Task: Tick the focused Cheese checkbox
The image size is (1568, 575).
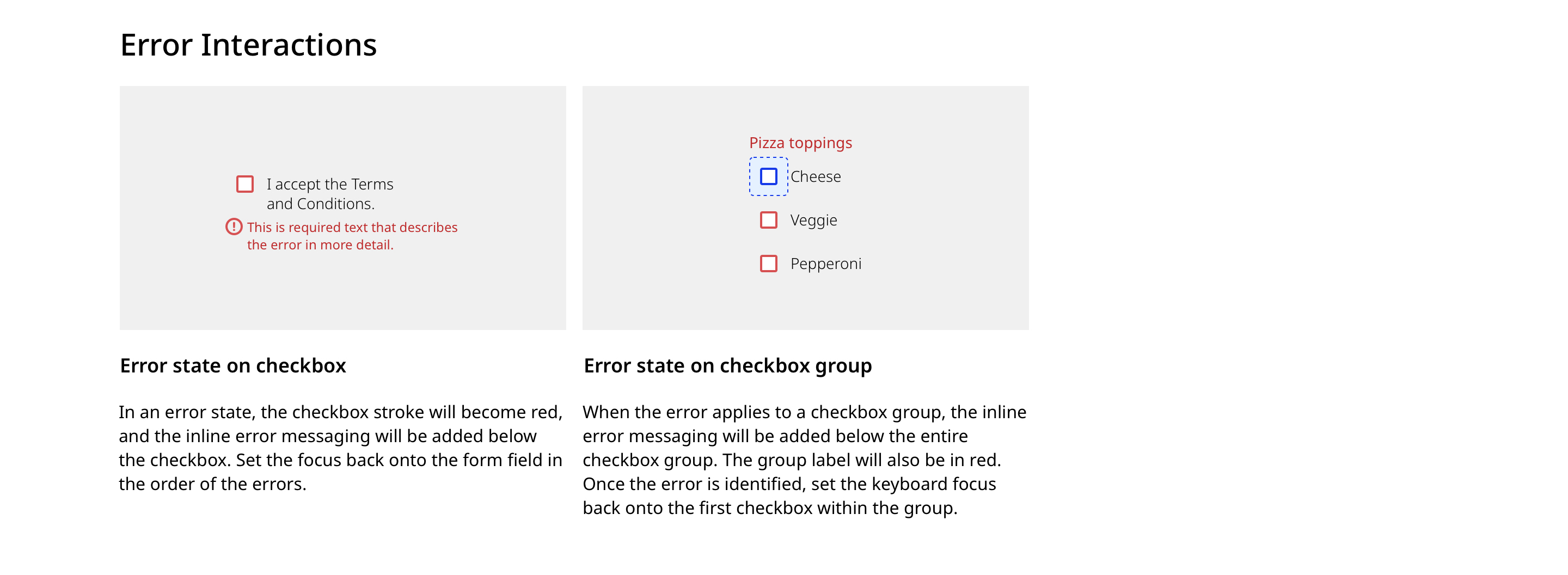Action: click(x=768, y=176)
